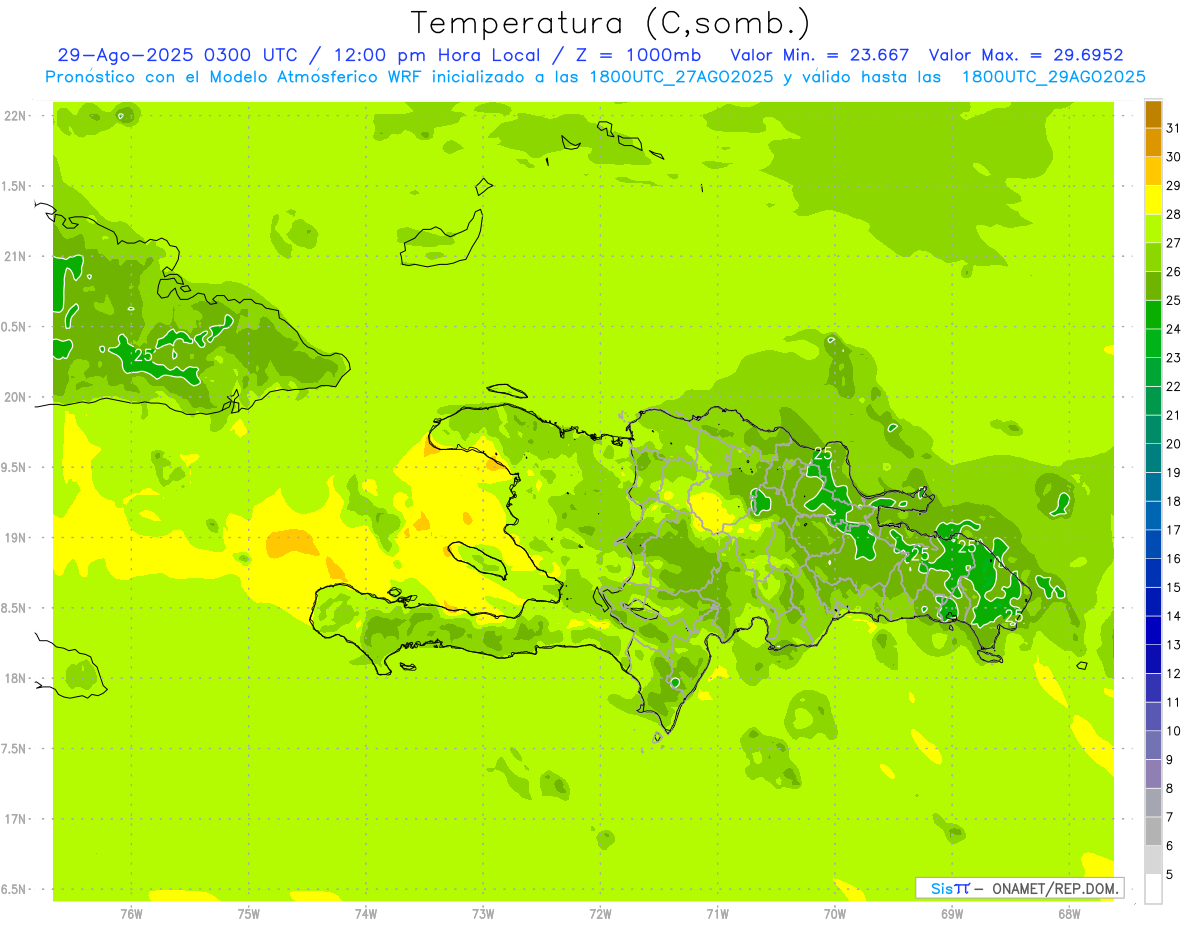1200x927 pixels.
Task: Click the yellow legend swatch between 28 and 29
Action: point(1153,200)
